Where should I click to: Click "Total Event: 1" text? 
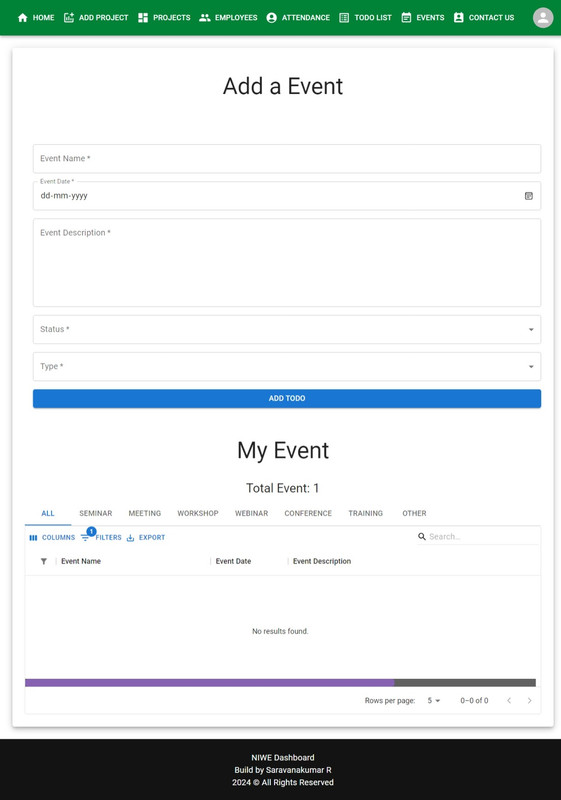coord(283,488)
